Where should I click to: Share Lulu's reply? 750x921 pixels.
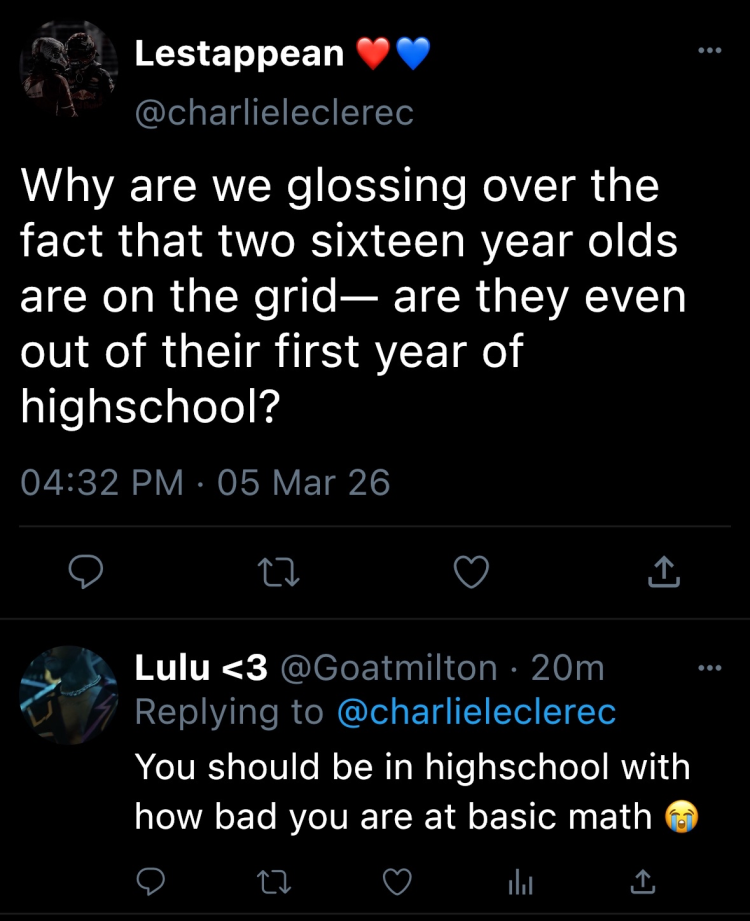644,880
